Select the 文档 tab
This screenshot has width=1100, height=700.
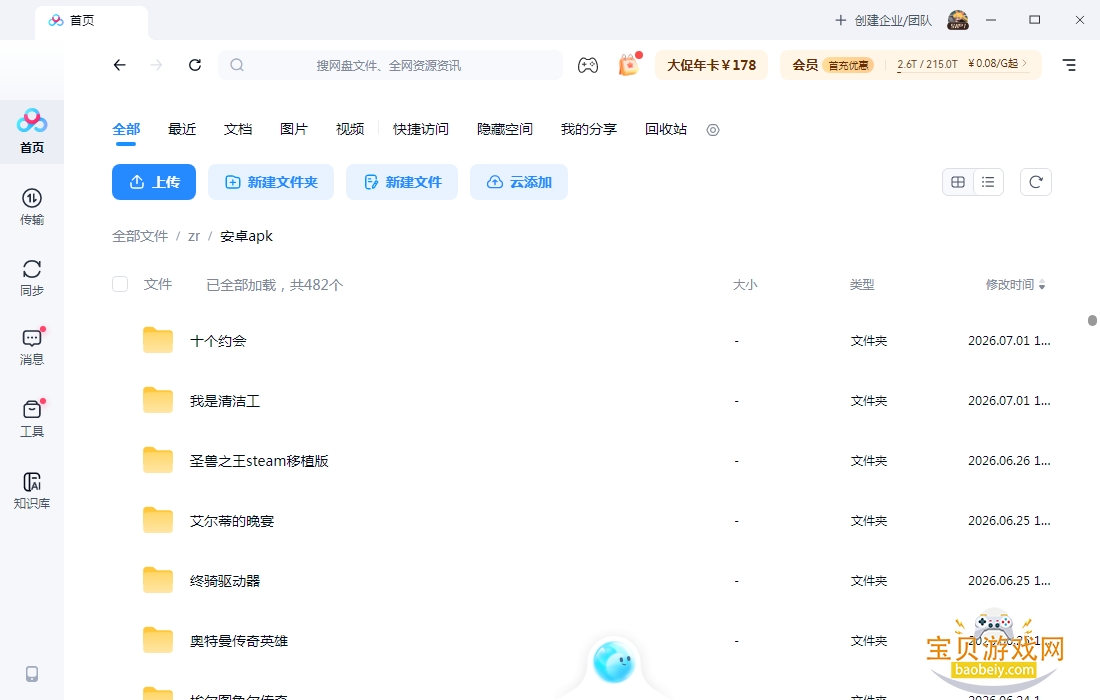238,129
